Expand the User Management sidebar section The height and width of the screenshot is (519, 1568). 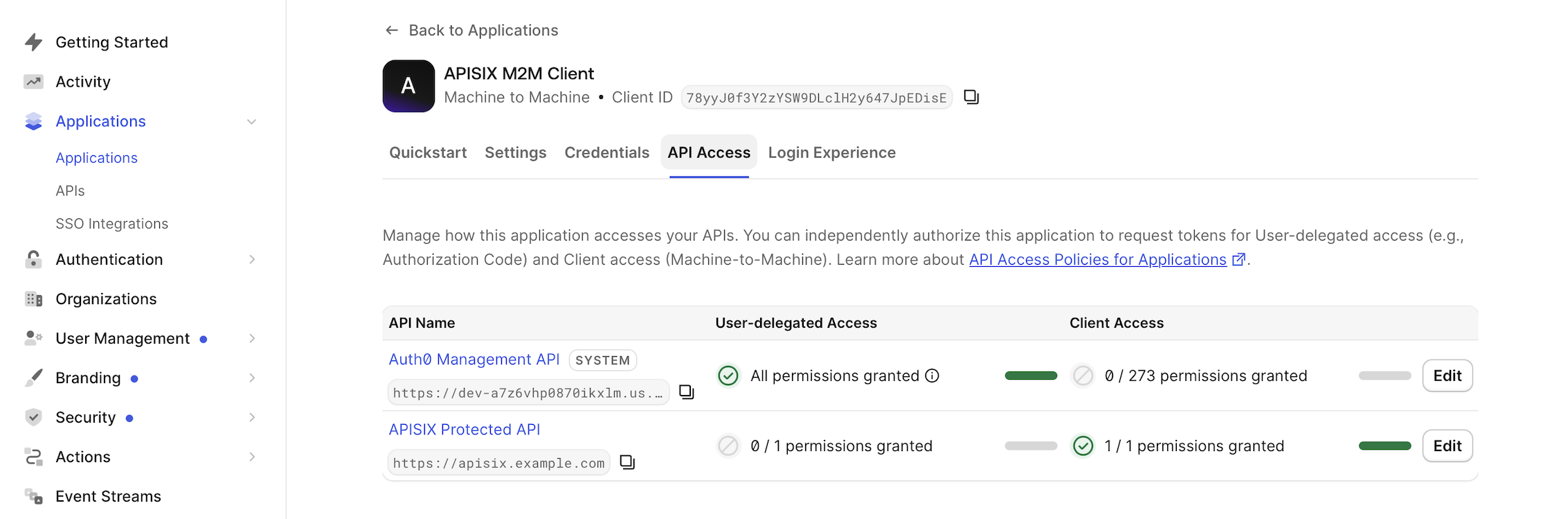252,338
